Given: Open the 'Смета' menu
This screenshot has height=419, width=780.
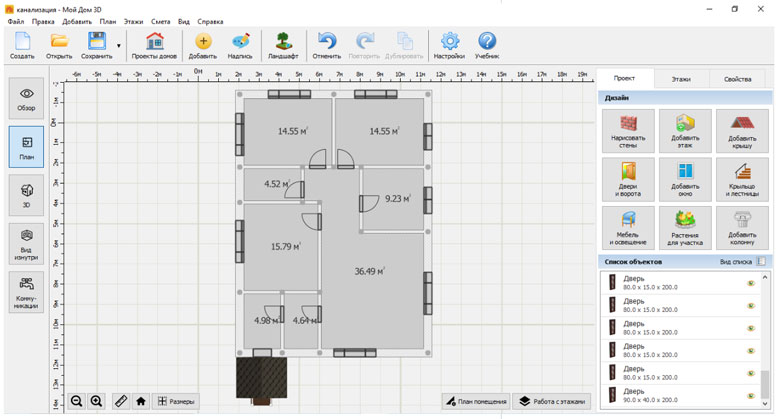Looking at the screenshot, I should [x=160, y=21].
